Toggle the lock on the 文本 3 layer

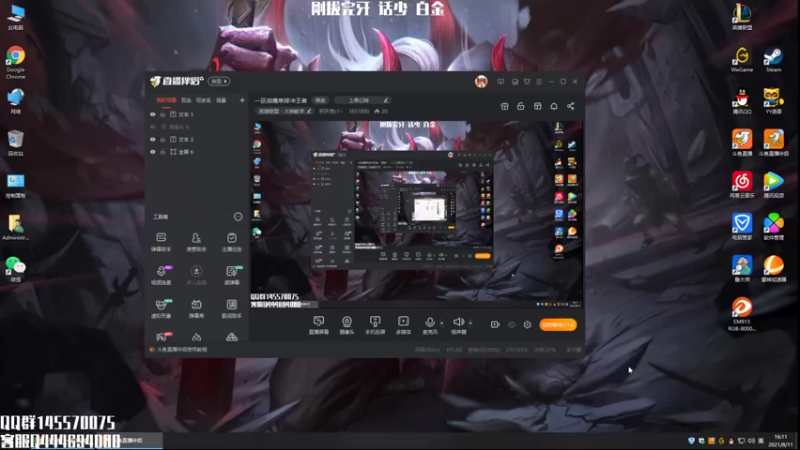pyautogui.click(x=163, y=139)
